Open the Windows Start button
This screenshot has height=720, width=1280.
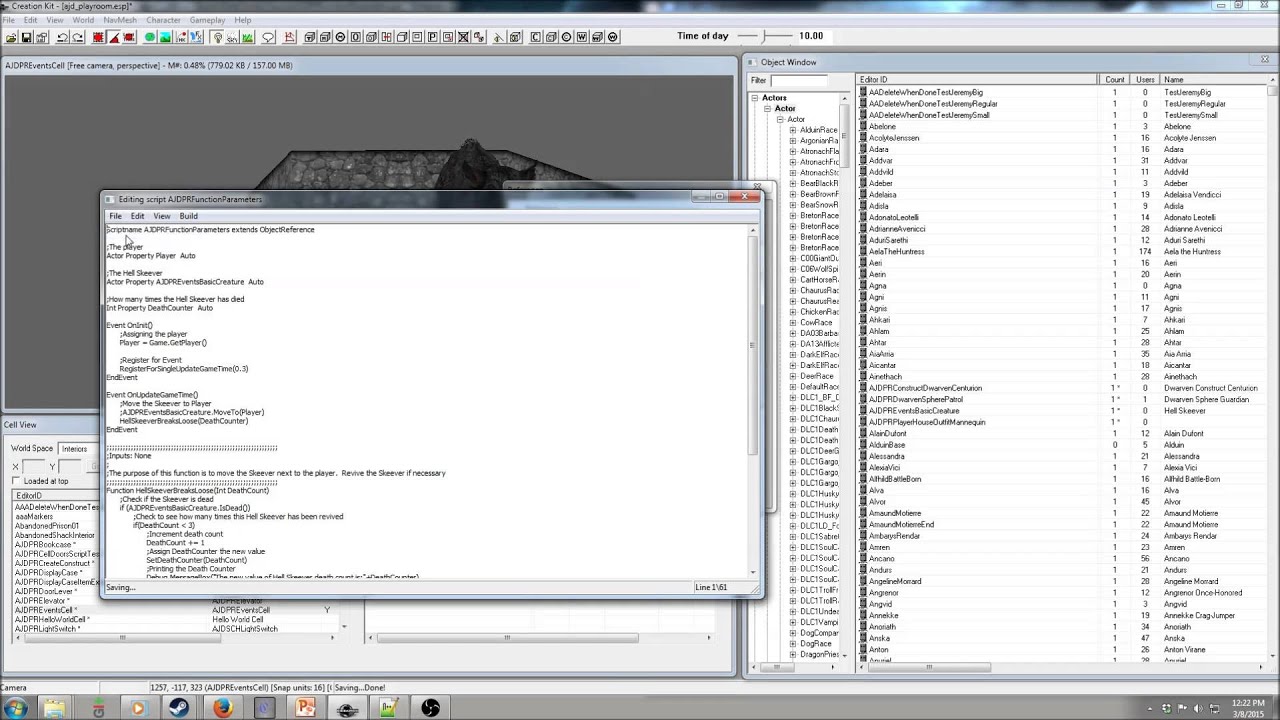tap(15, 708)
